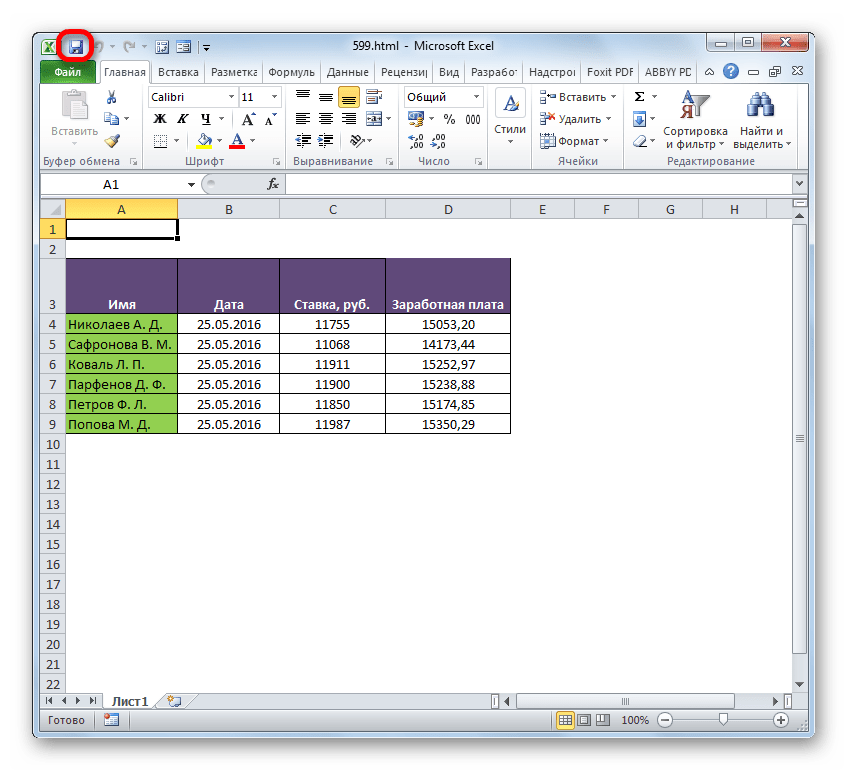Select the Cut scissors icon

coord(111,97)
